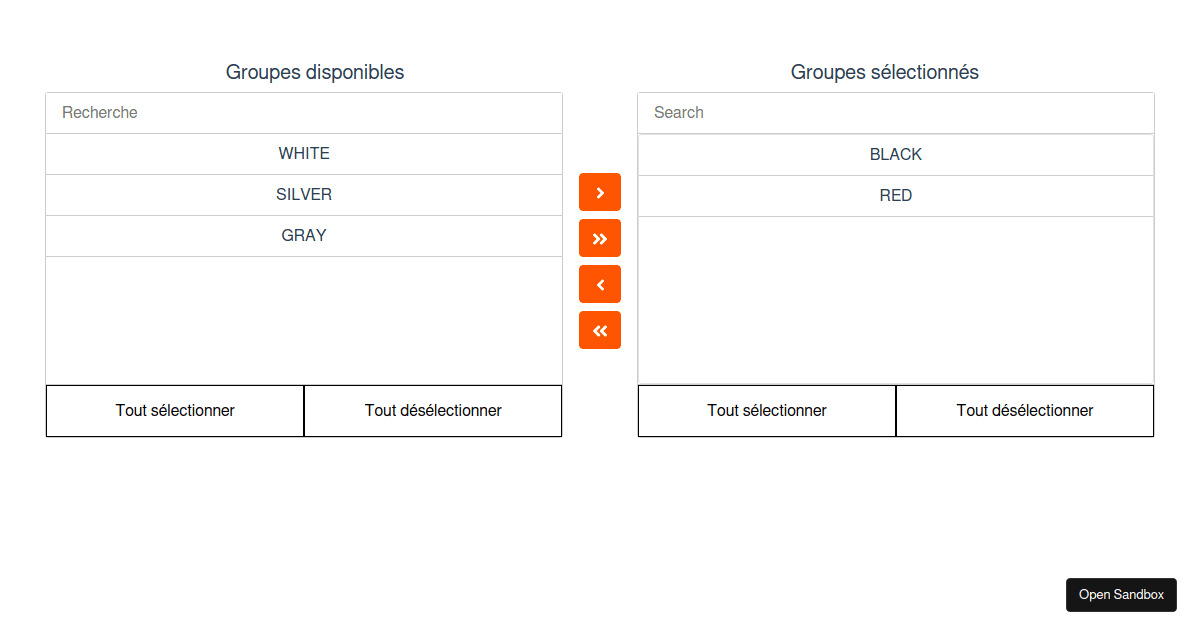Focus the Search input in selected groups
The image size is (1200, 630).
(x=896, y=113)
